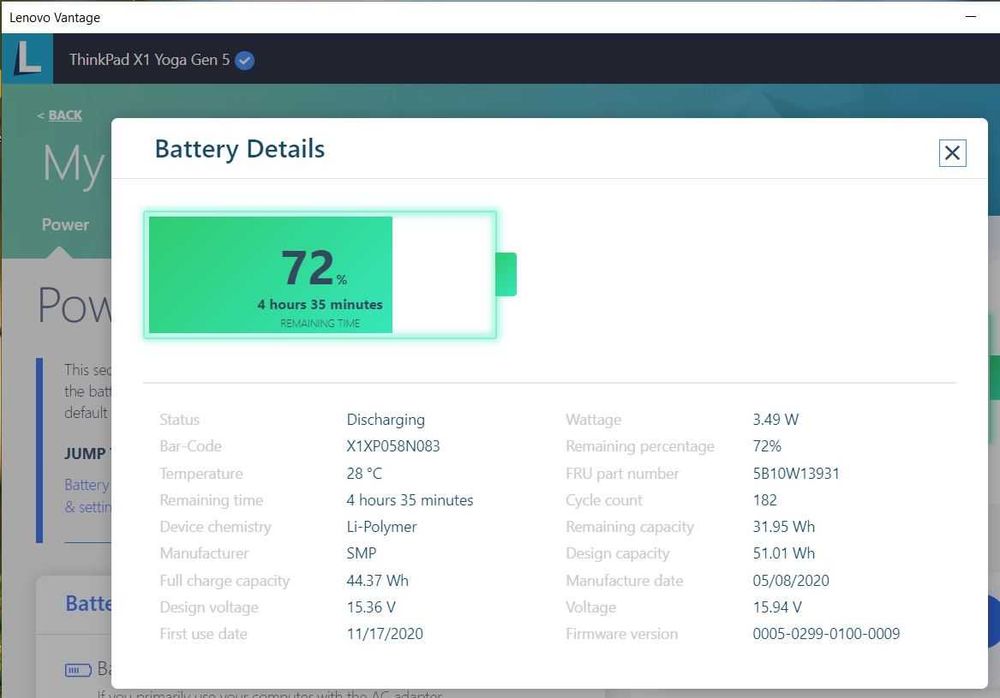Click the 'Status' field label
The height and width of the screenshot is (698, 1000).
(179, 420)
